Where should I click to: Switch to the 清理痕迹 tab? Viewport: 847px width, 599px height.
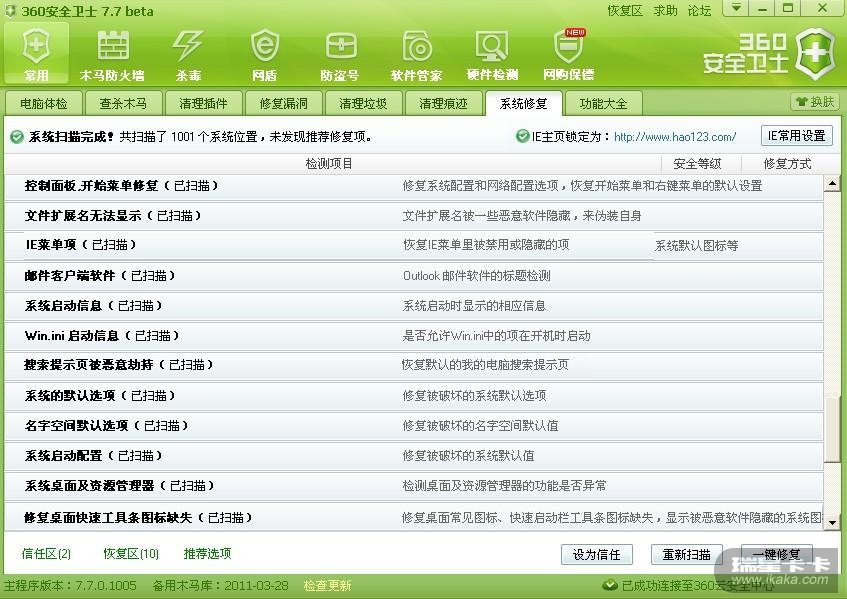point(443,103)
